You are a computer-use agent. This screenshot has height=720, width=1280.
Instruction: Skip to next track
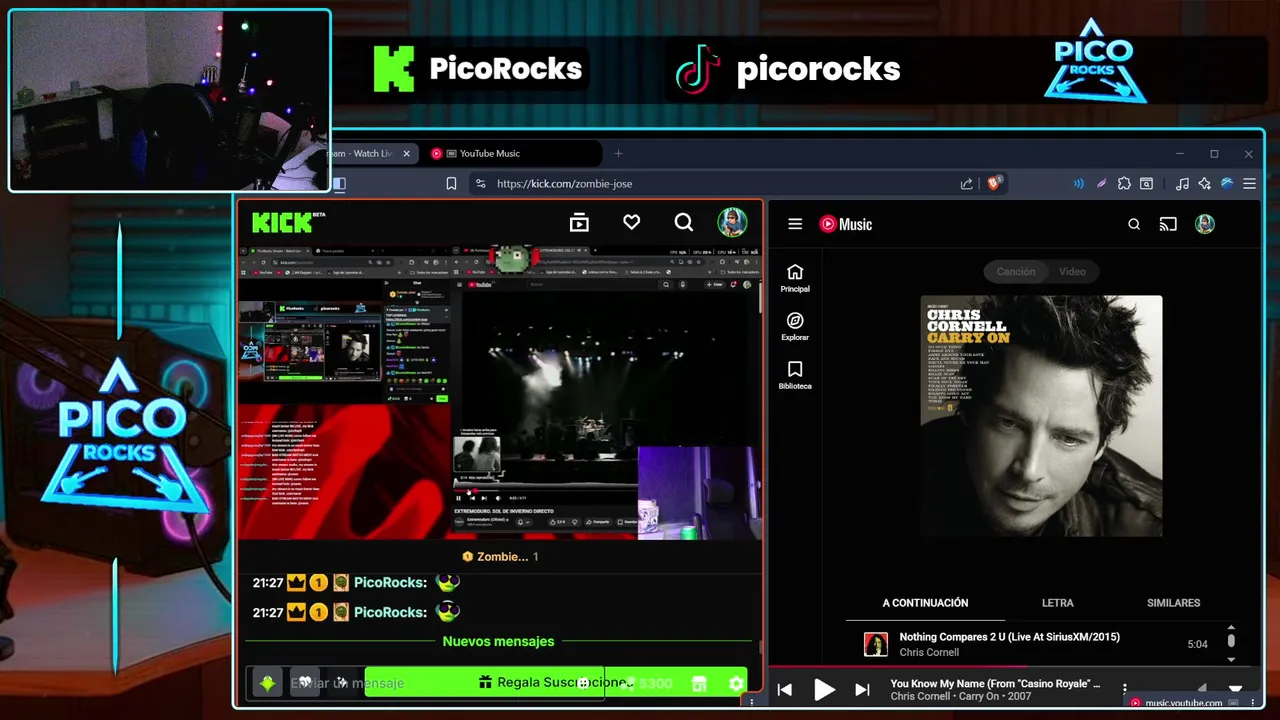[862, 690]
